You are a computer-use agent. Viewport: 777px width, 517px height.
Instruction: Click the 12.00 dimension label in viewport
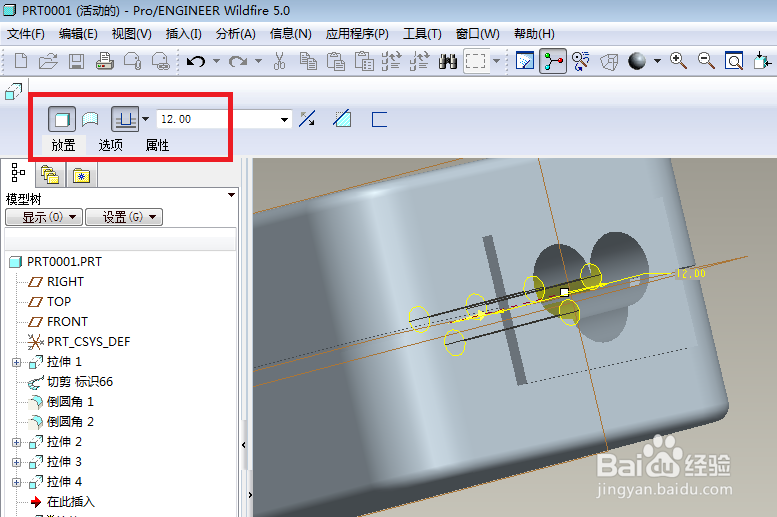point(691,273)
